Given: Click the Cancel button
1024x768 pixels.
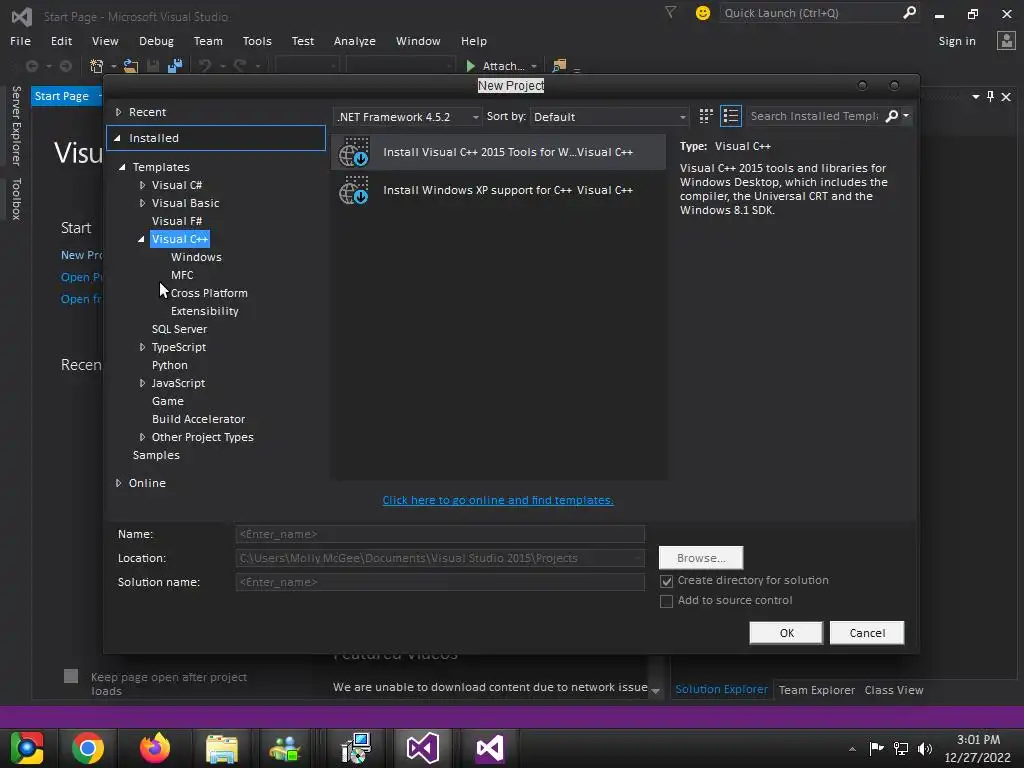Looking at the screenshot, I should coord(867,633).
